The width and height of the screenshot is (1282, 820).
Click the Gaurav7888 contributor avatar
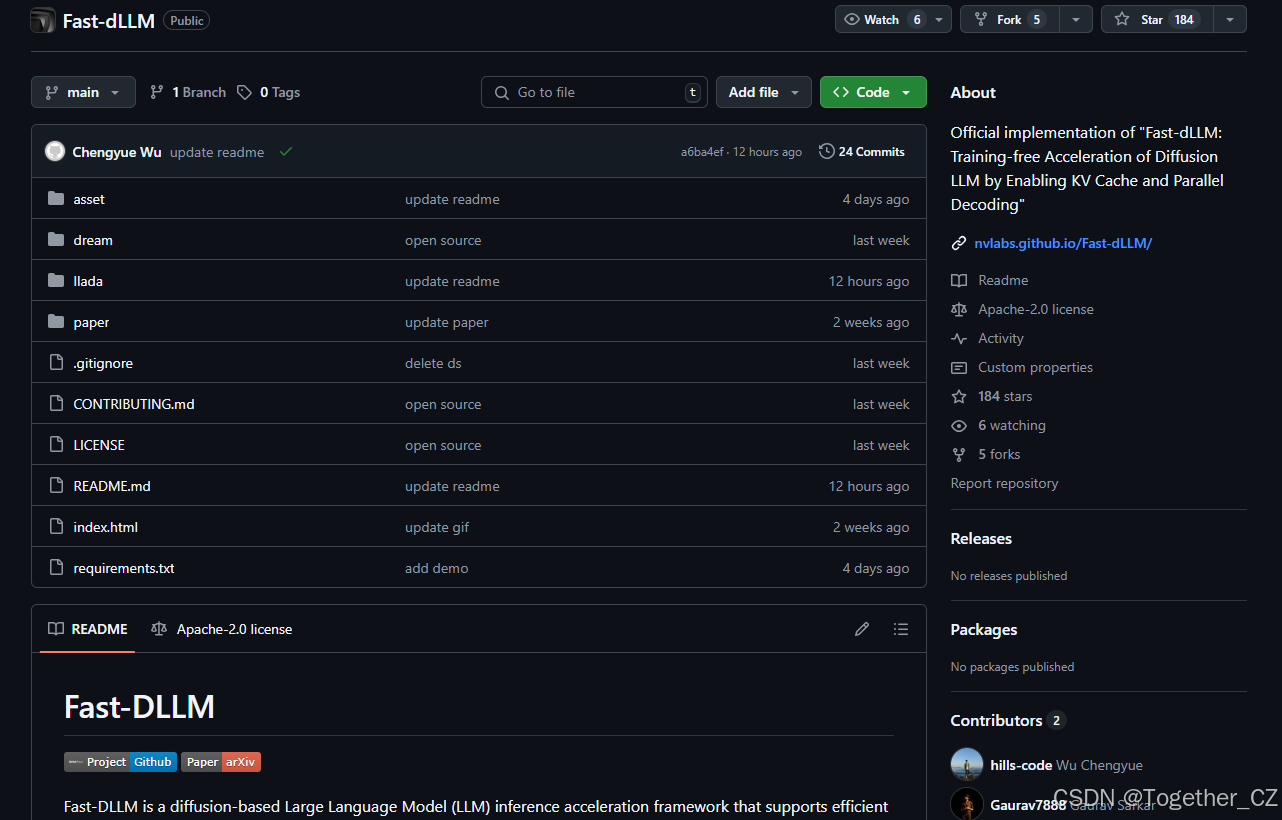click(967, 804)
